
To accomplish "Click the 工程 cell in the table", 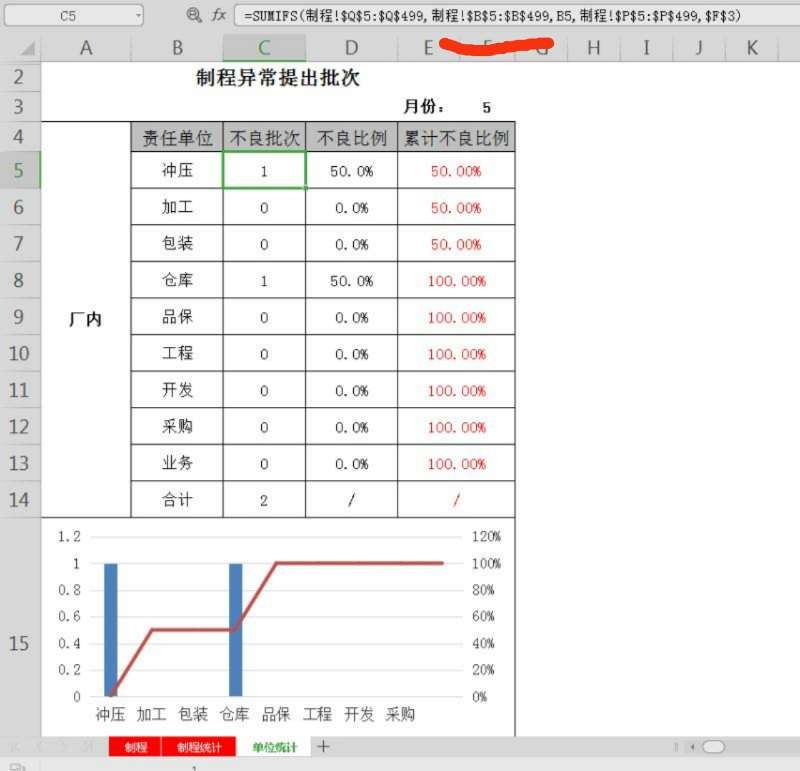I will click(x=177, y=353).
